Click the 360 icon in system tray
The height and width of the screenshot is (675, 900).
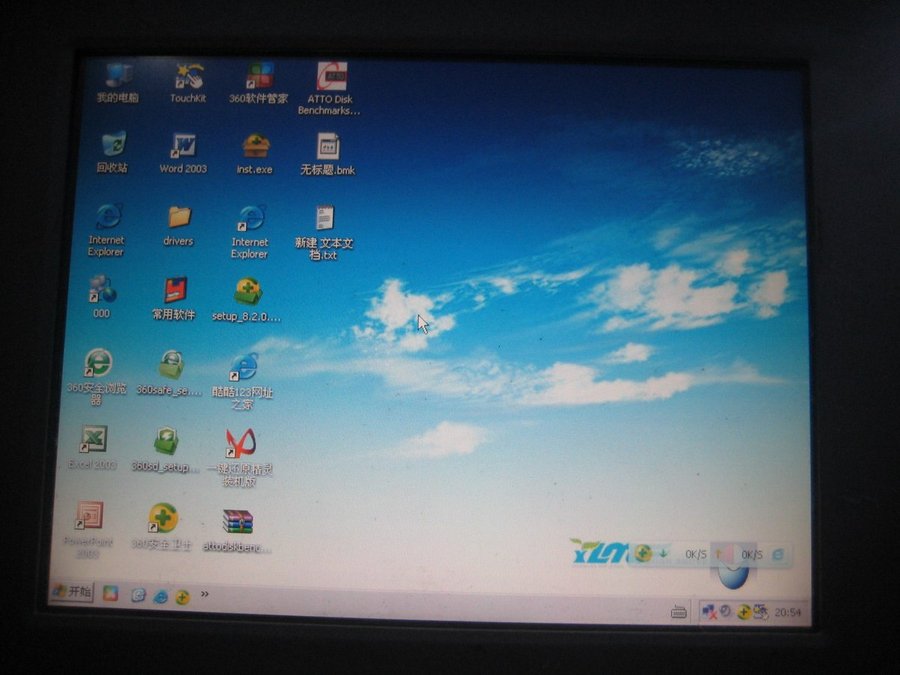coord(744,612)
